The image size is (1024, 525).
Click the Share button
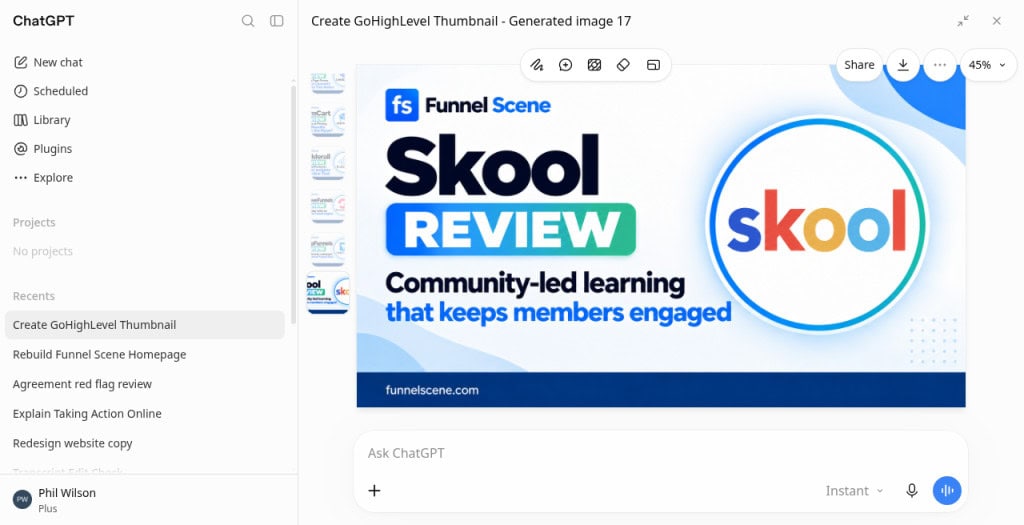[x=859, y=65]
